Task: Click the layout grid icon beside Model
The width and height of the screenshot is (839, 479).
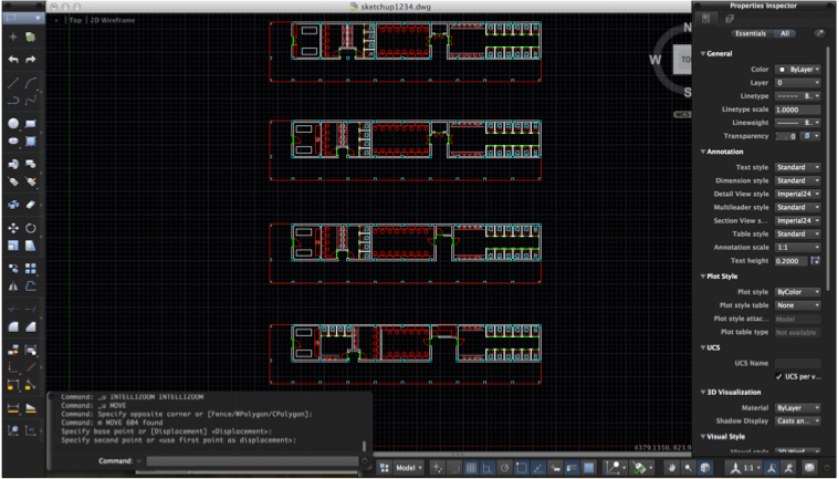Action: click(384, 468)
